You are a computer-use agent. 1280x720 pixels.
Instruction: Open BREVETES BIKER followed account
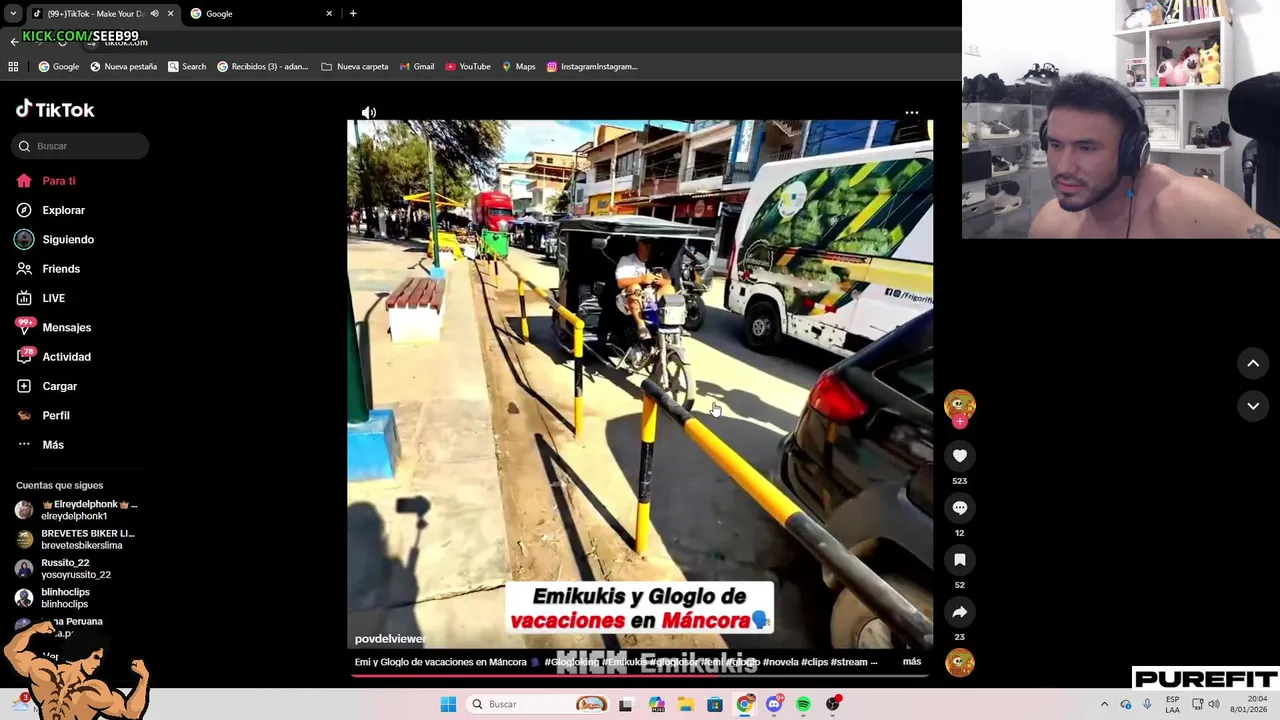pos(76,539)
